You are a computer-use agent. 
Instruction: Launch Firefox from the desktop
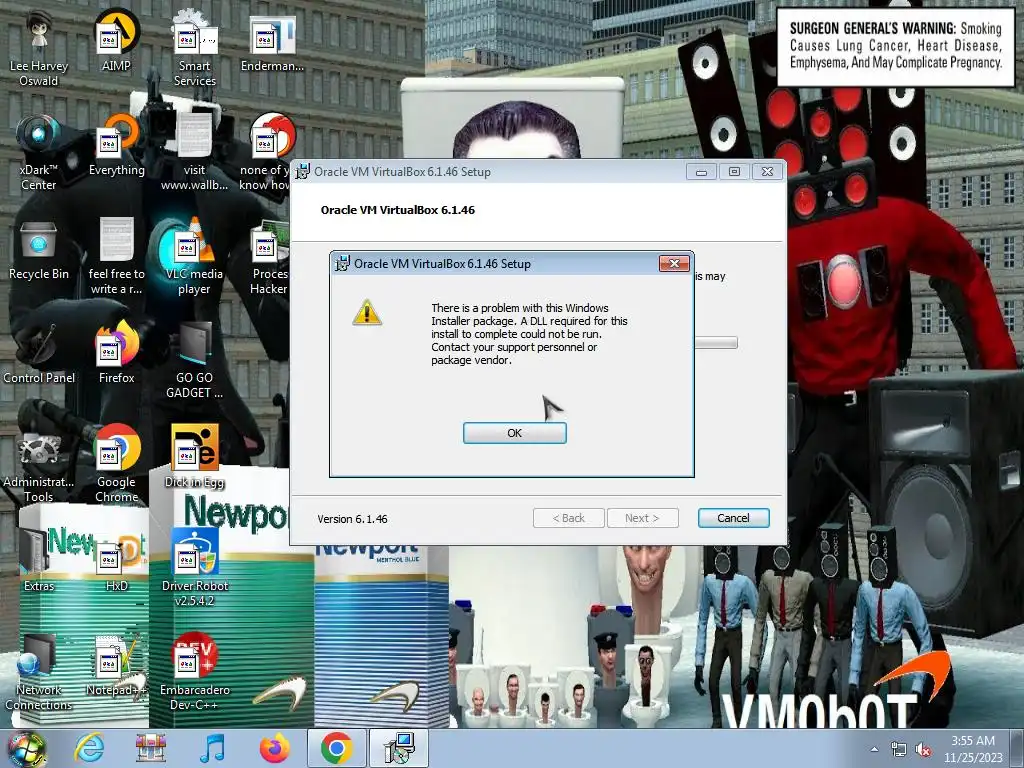pyautogui.click(x=116, y=353)
